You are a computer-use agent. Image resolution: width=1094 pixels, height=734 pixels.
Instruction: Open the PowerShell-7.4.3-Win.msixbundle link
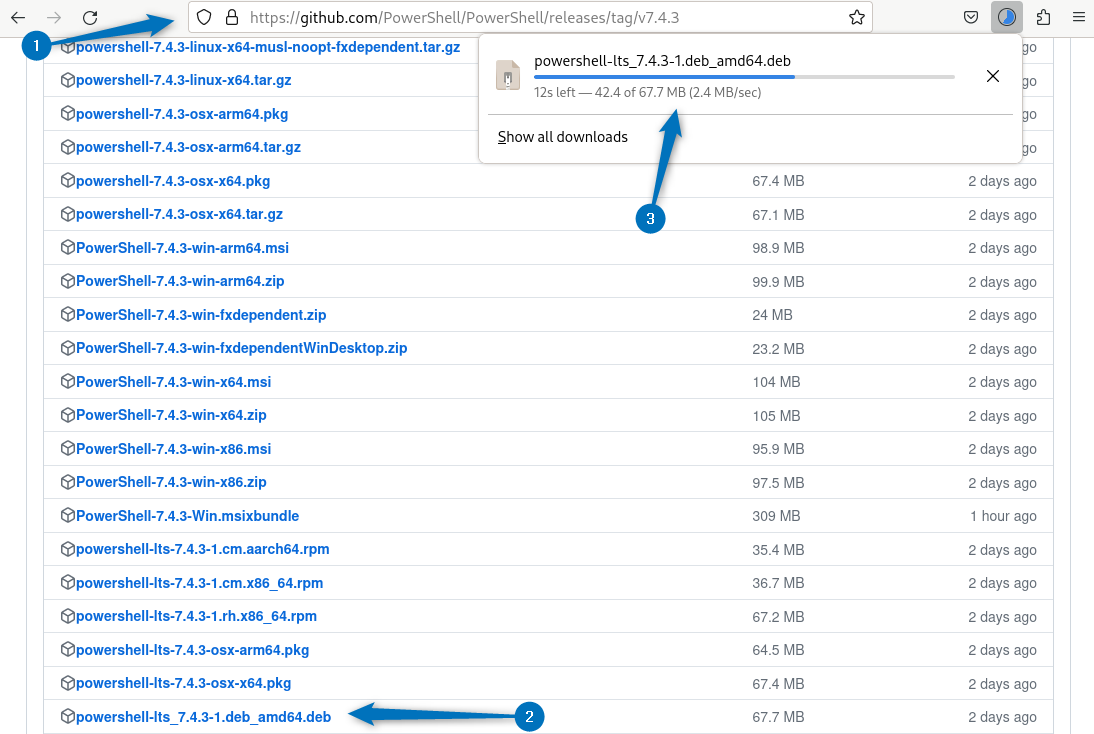[x=187, y=516]
